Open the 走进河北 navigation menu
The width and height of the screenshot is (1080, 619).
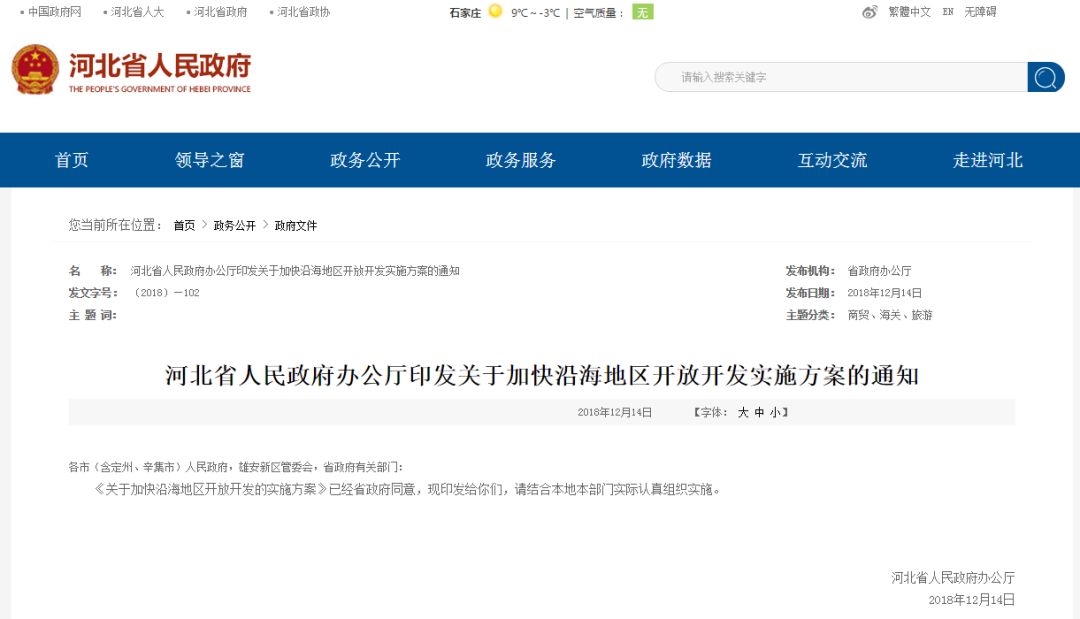(987, 160)
